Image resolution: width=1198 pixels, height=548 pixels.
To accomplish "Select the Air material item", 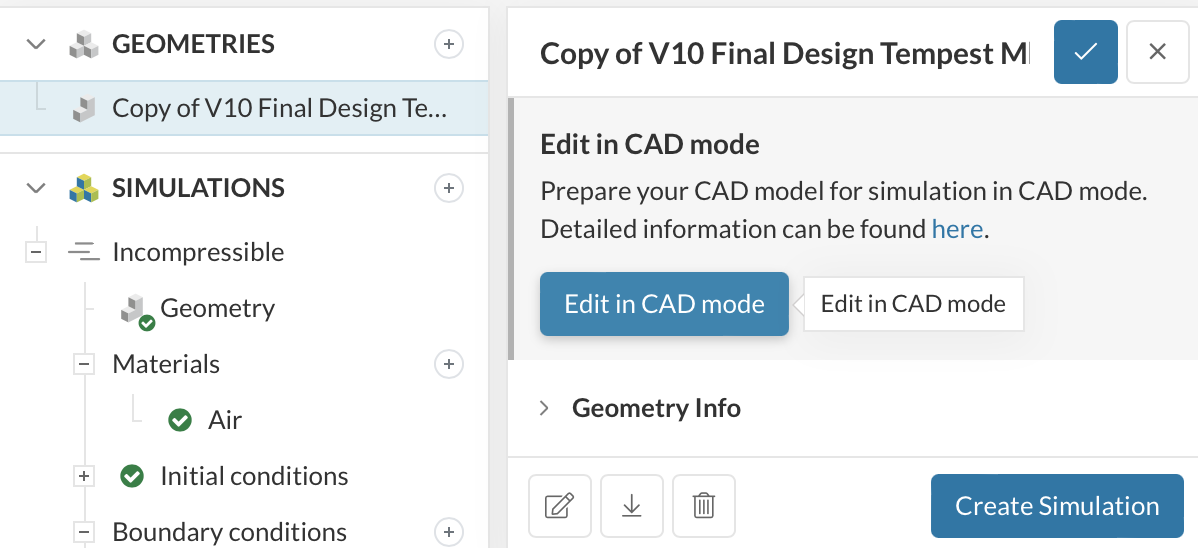I will pos(225,420).
